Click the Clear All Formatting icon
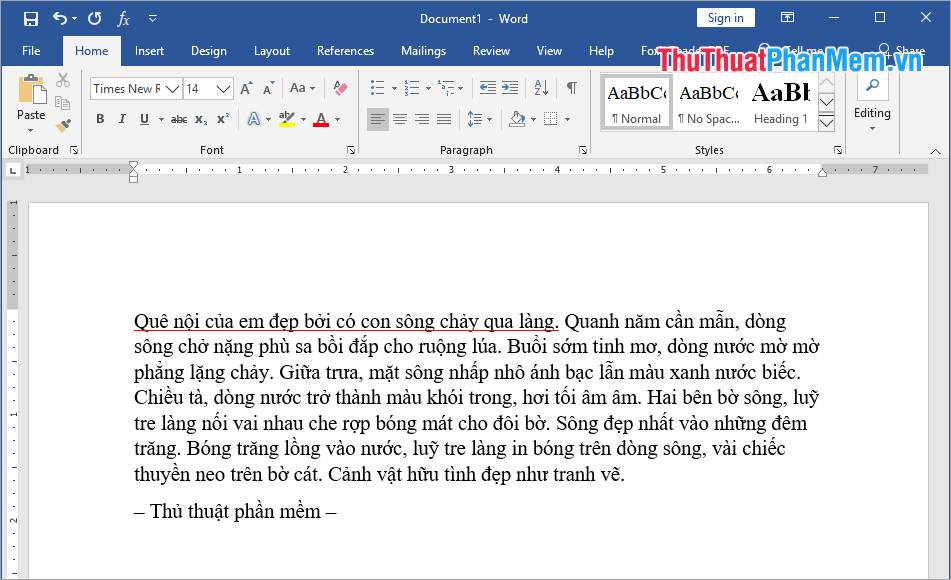Screen dimensions: 951x580 coord(339,88)
